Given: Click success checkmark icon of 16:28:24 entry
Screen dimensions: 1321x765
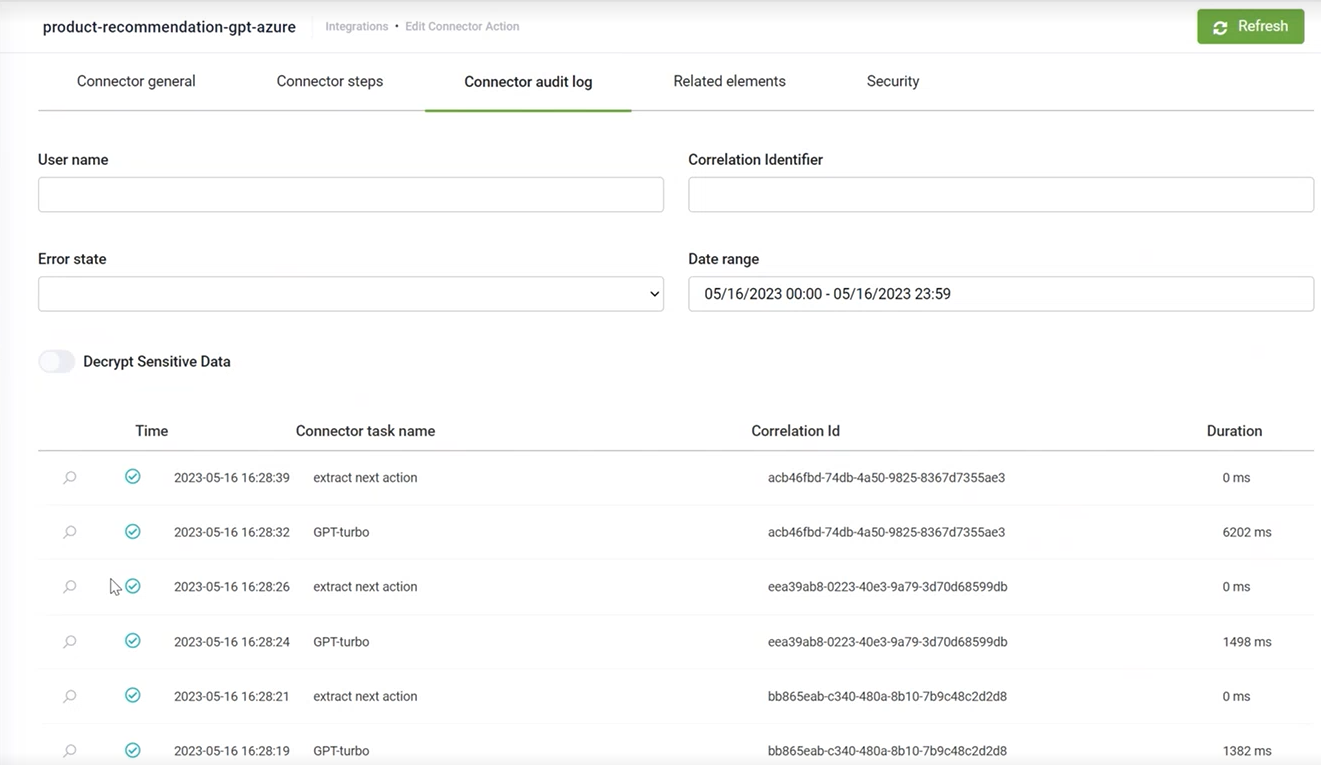Looking at the screenshot, I should pyautogui.click(x=132, y=641).
